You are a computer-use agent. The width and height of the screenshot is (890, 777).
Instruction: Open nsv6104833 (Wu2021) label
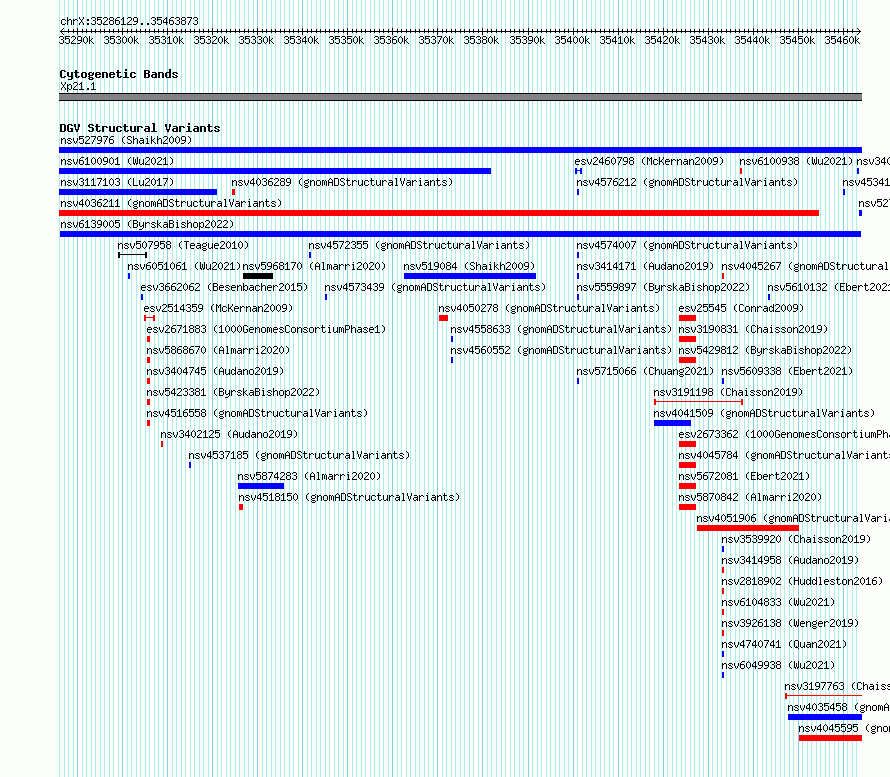[778, 602]
